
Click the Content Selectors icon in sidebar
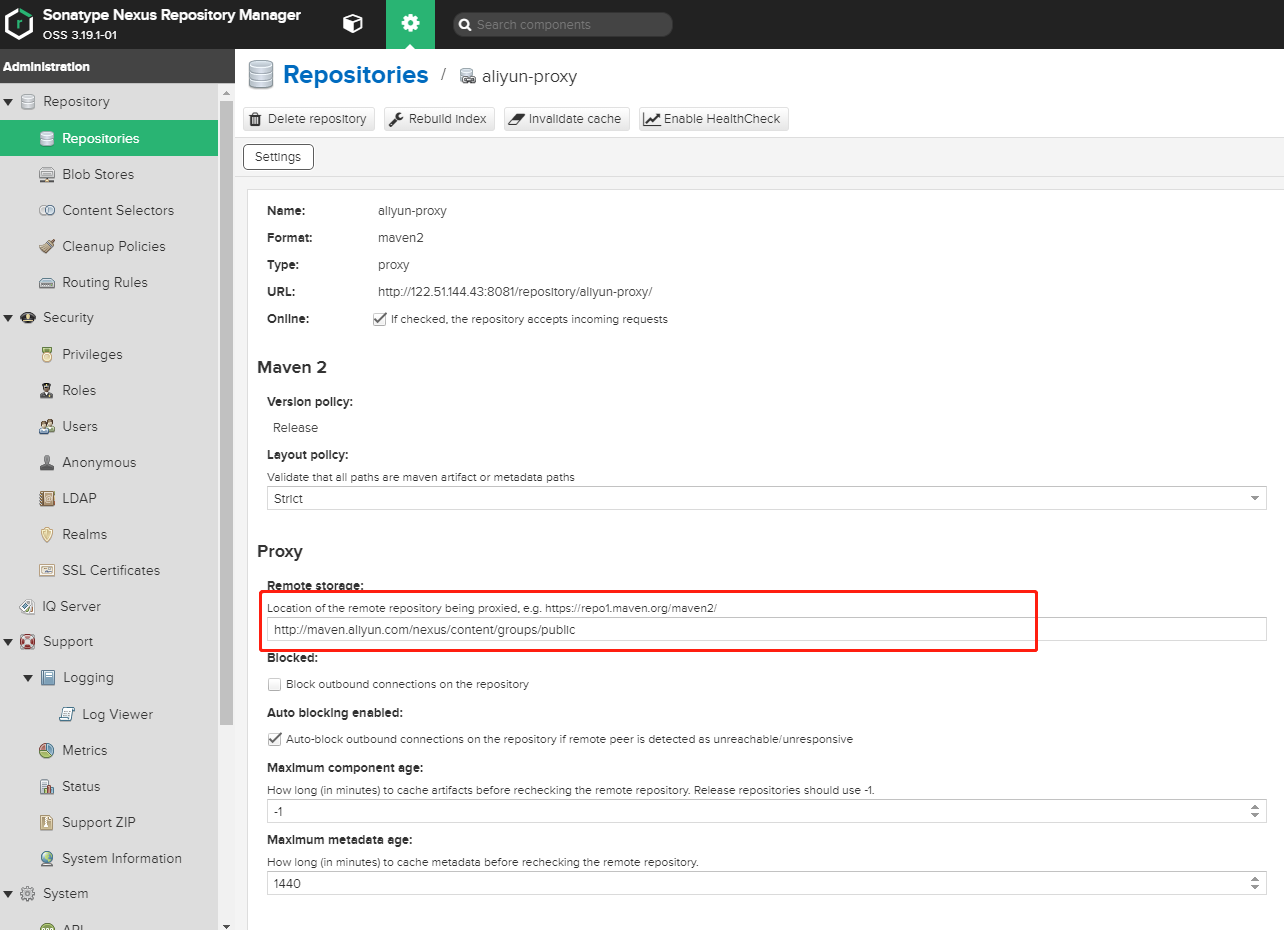point(46,210)
